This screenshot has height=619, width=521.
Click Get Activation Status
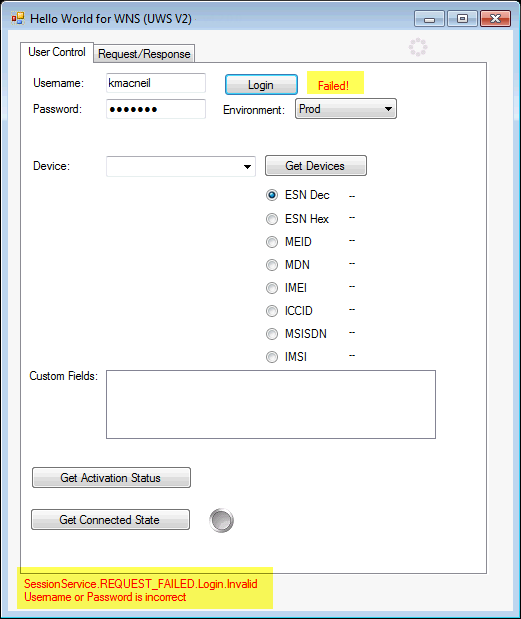click(x=111, y=478)
